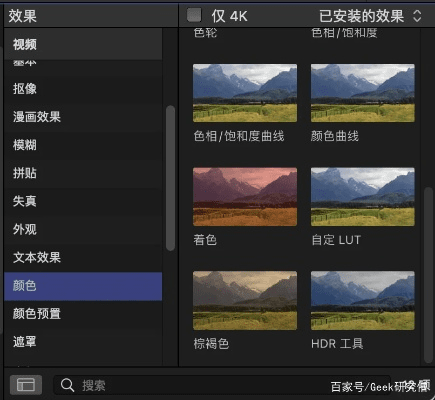Viewport: 435px width, 400px height.
Task: Select the 抠像 effects category
Action: click(x=83, y=89)
